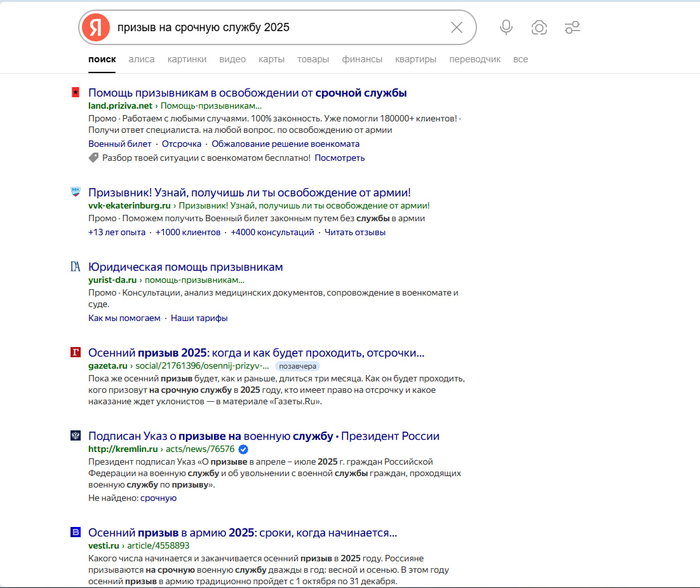Click 'acts/news/76576' path of kremlin.ru
This screenshot has width=700, height=588.
[x=200, y=449]
